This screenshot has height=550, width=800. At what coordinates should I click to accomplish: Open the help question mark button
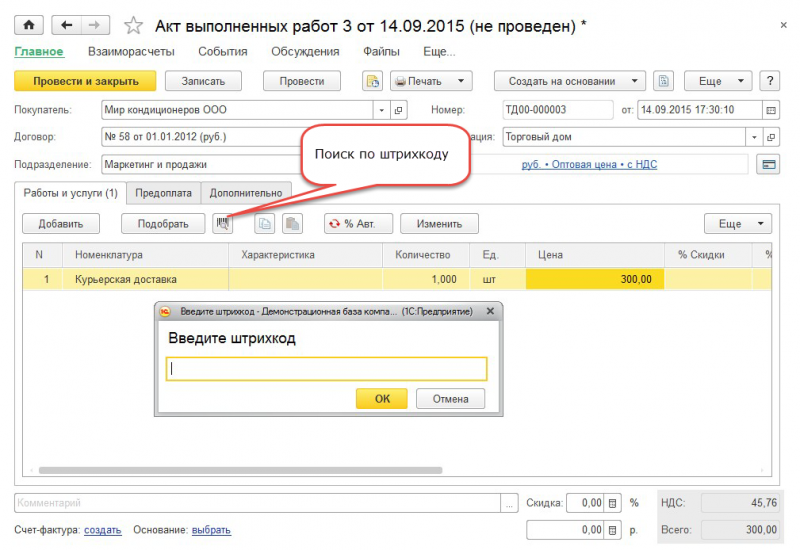point(769,81)
